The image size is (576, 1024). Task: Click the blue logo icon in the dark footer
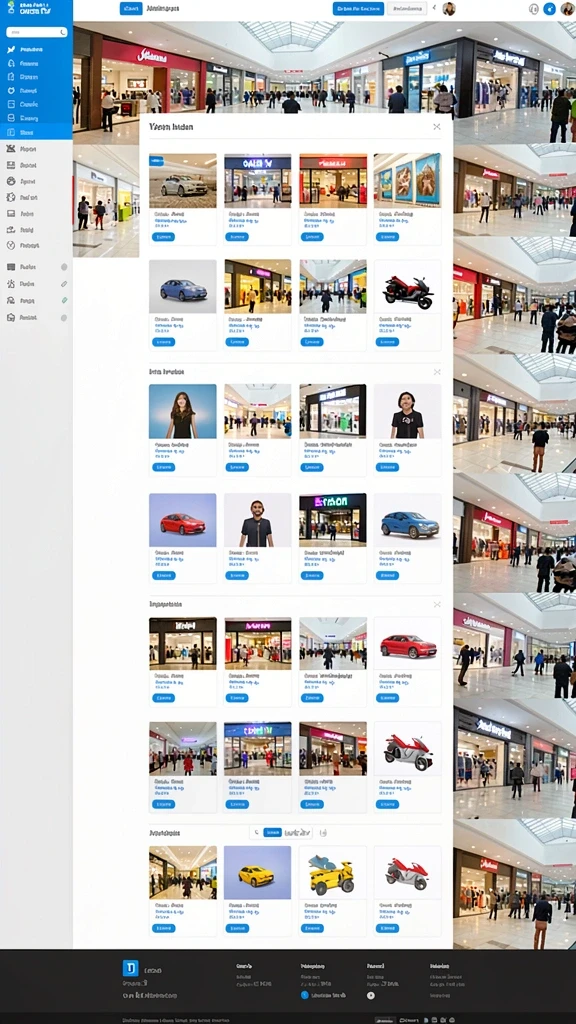(131, 968)
